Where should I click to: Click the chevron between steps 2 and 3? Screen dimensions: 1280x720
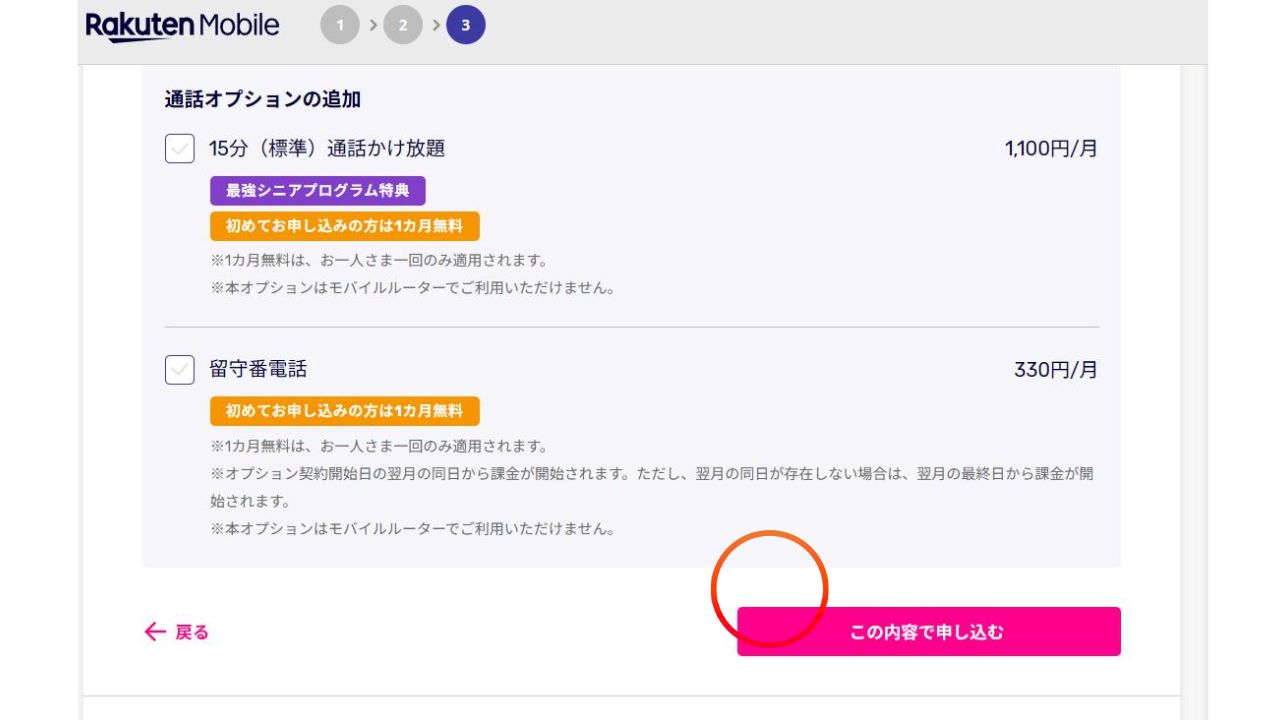click(436, 26)
